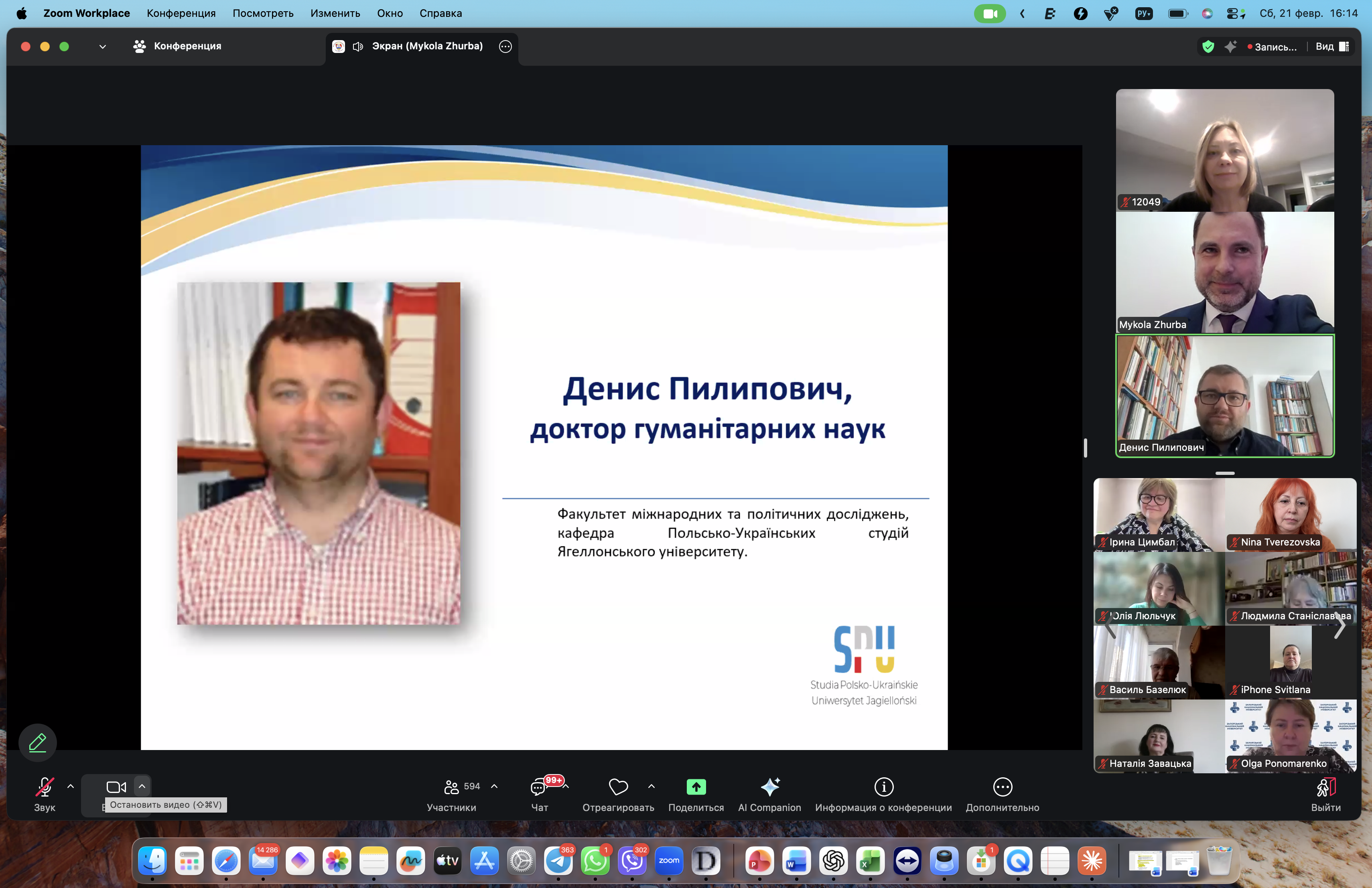Toggle audio of shared screen tab
This screenshot has width=1372, height=888.
tap(358, 47)
